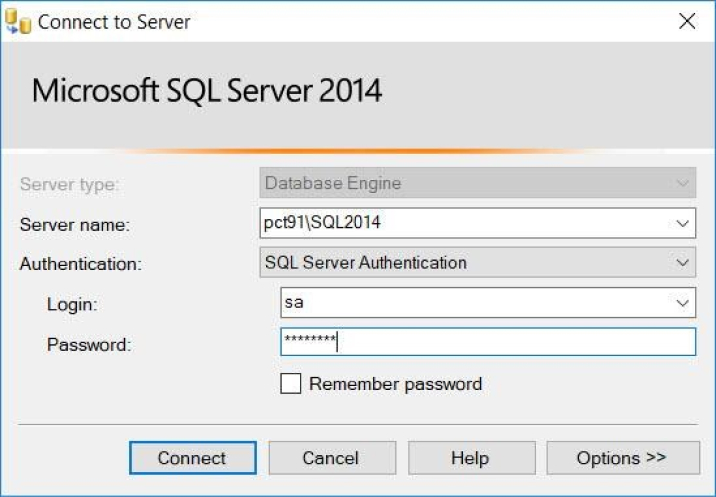
Task: Expand the Server name dropdown arrow
Action: coord(682,223)
